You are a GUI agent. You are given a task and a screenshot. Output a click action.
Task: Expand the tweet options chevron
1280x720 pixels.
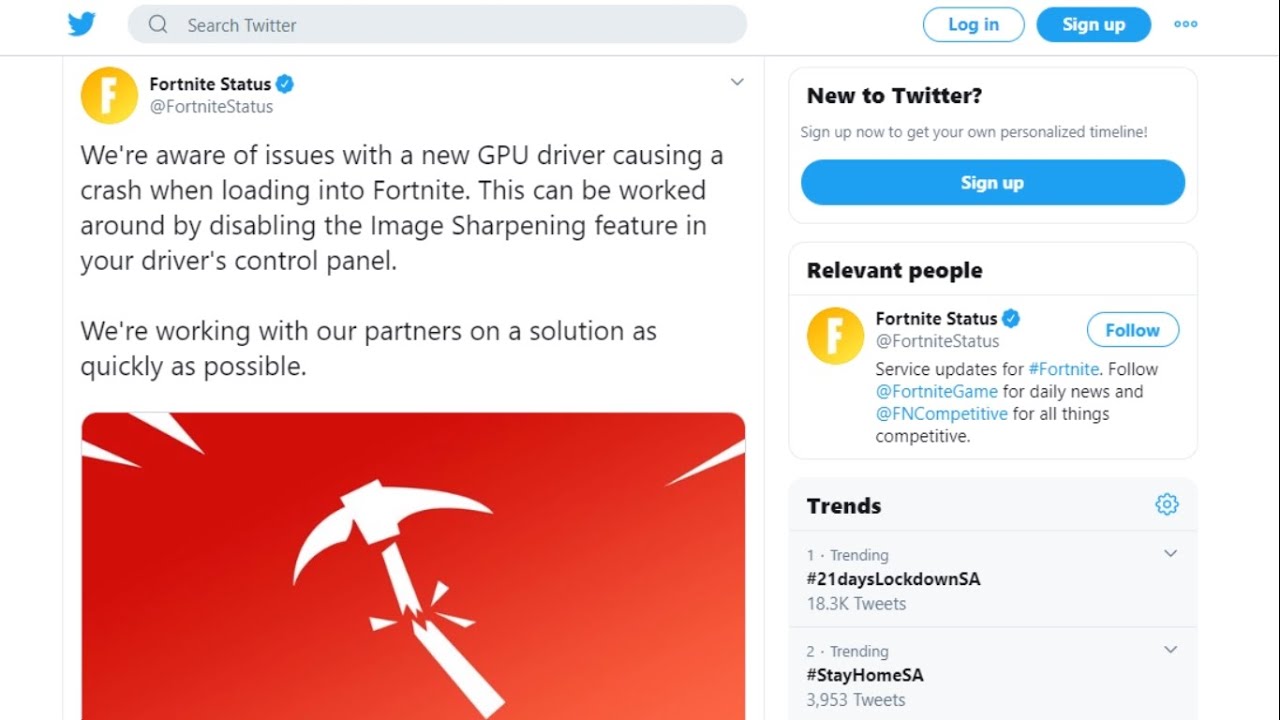(737, 82)
